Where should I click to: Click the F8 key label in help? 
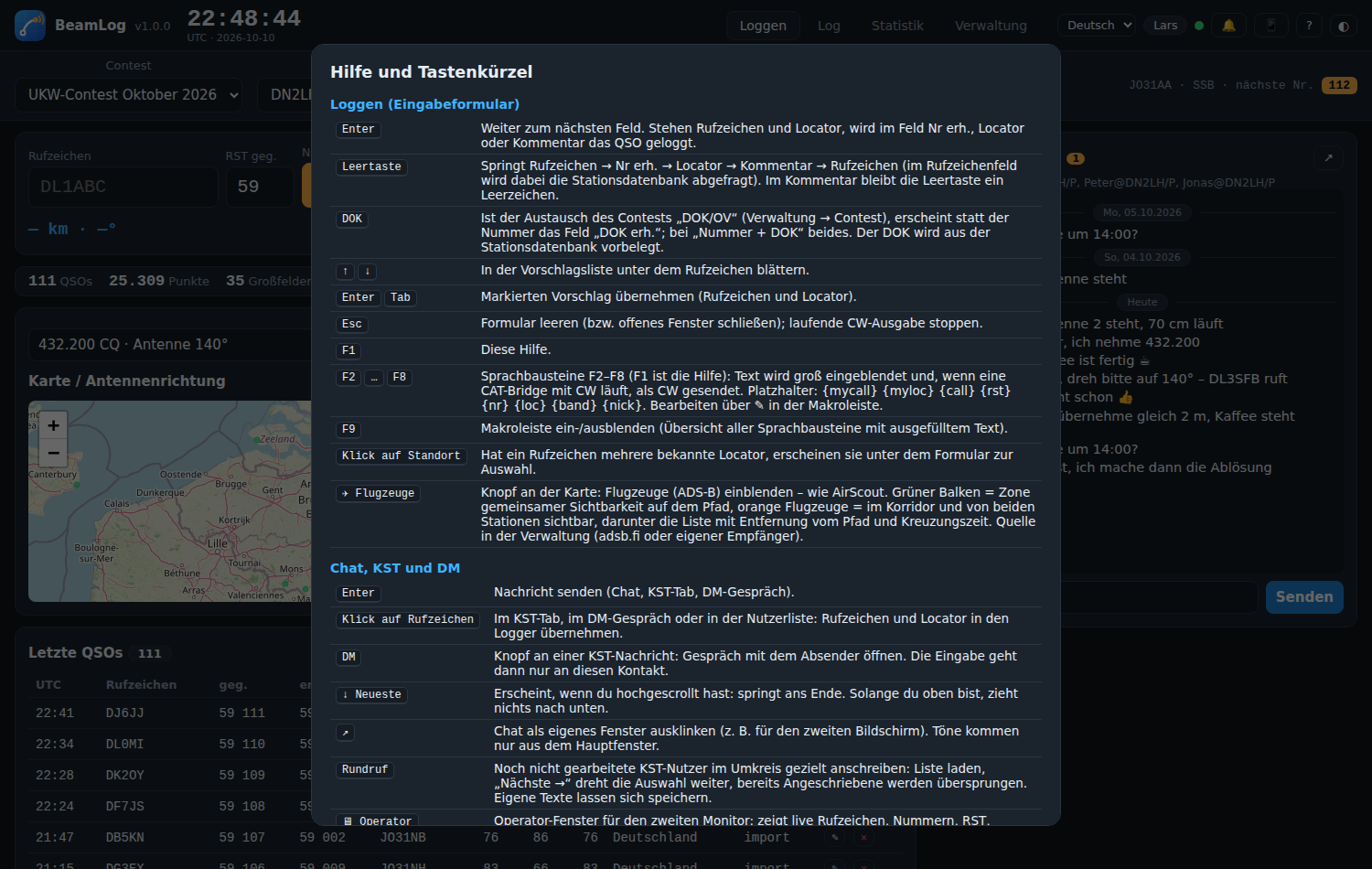tap(400, 377)
